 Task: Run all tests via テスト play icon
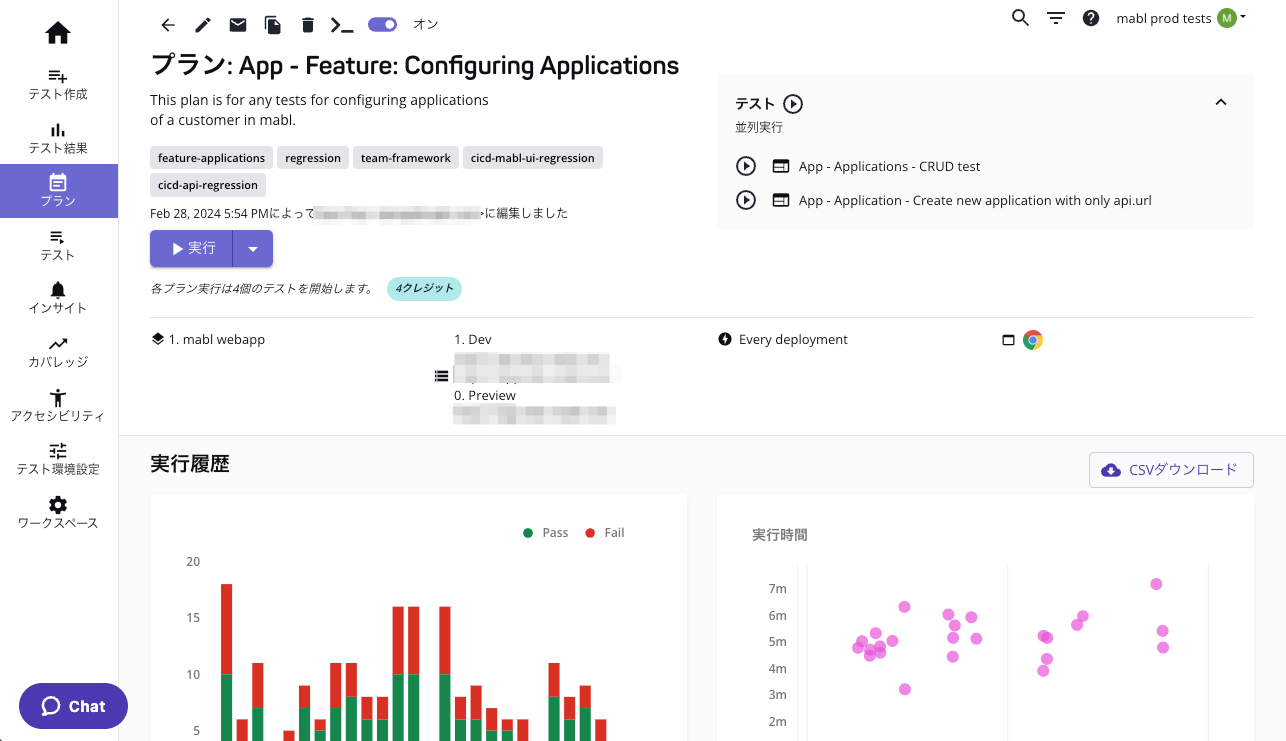coord(793,104)
